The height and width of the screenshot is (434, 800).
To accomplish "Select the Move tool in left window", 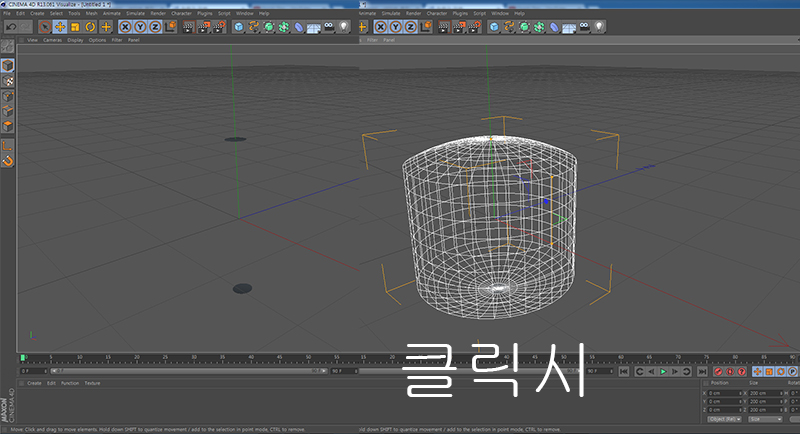I will (60, 27).
